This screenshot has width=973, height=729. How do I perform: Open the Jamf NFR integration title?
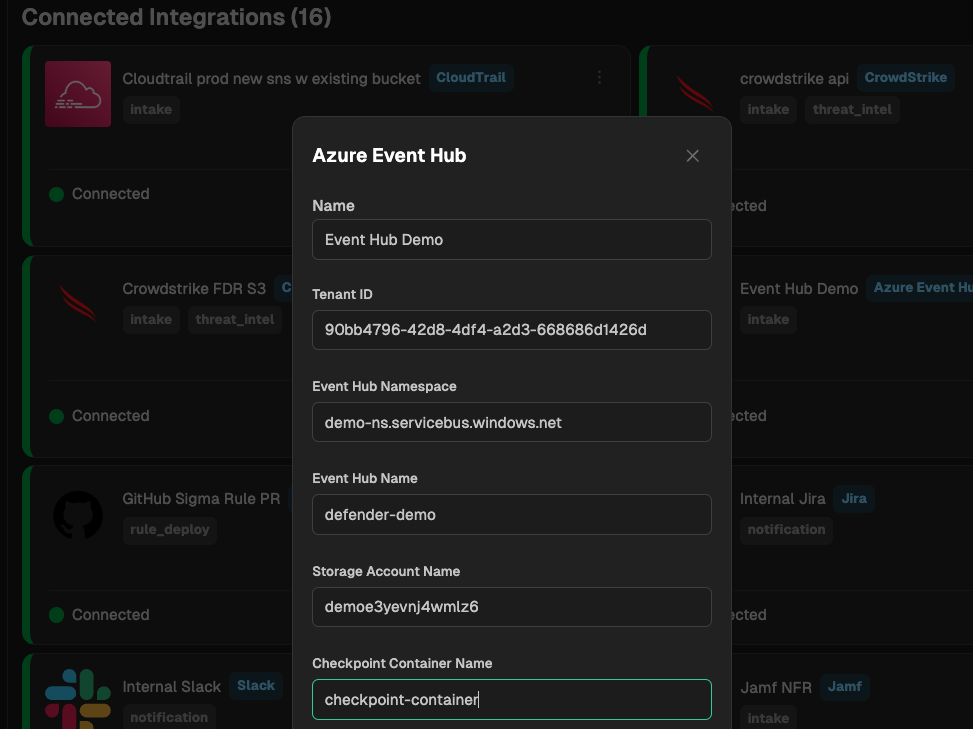click(776, 688)
